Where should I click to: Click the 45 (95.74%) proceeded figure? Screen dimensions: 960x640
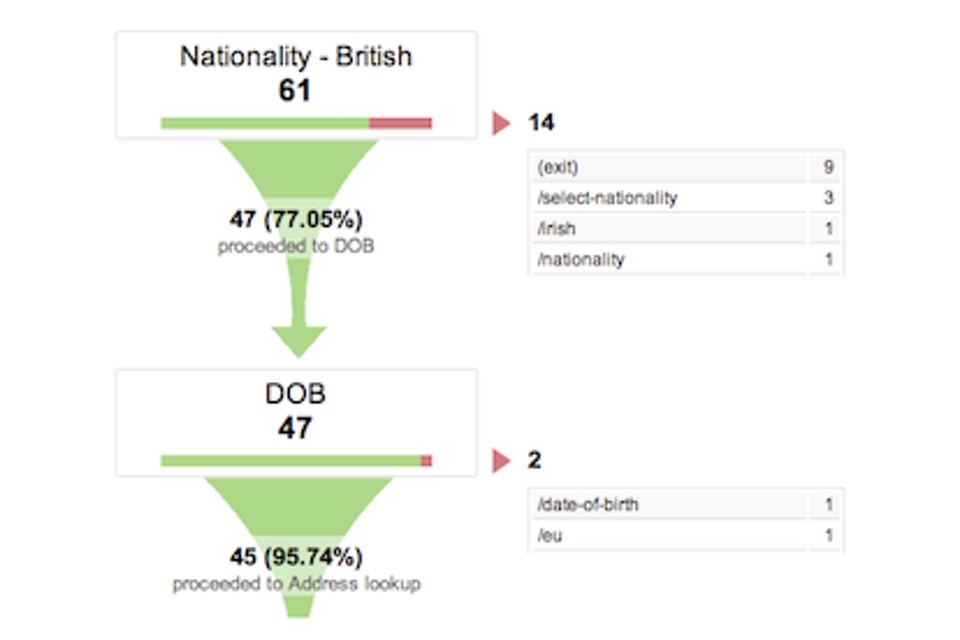point(296,557)
